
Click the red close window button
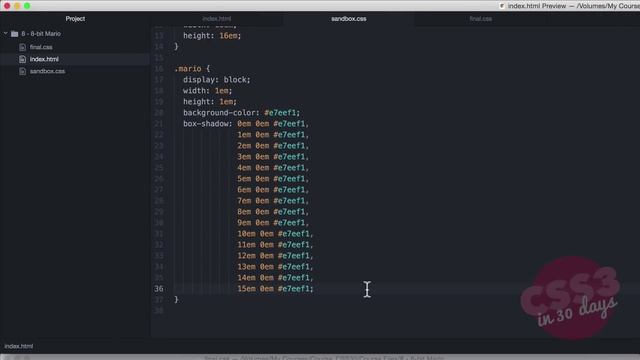7,6
